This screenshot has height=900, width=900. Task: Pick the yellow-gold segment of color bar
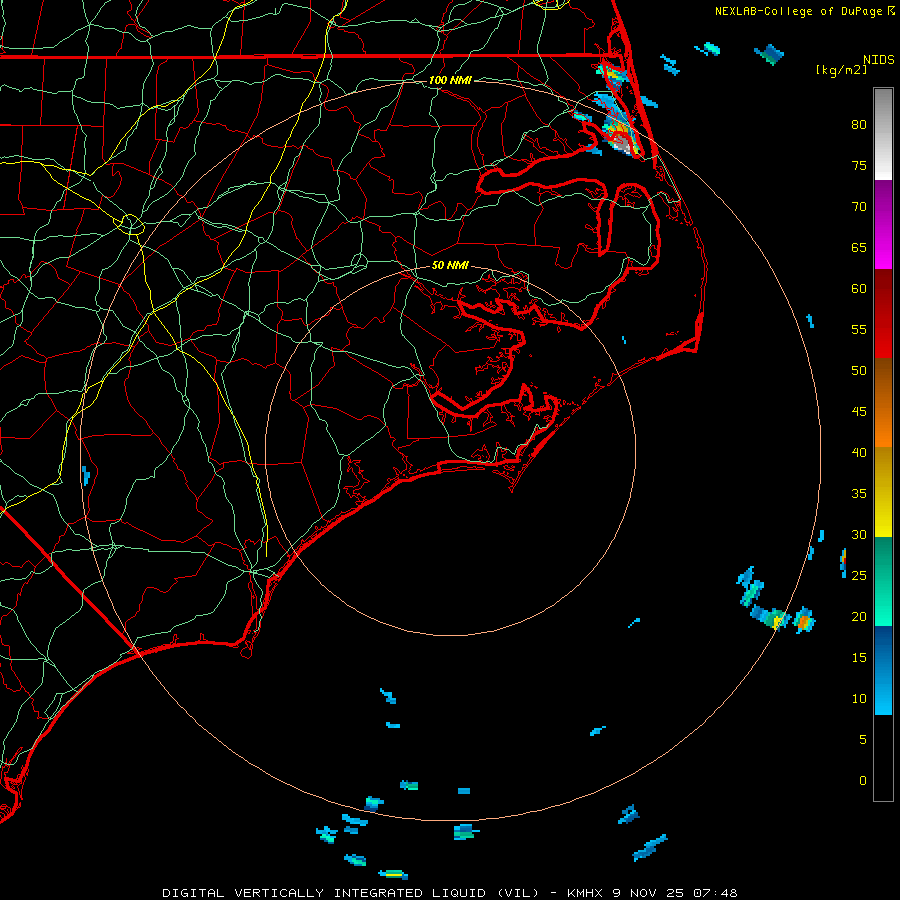[883, 492]
